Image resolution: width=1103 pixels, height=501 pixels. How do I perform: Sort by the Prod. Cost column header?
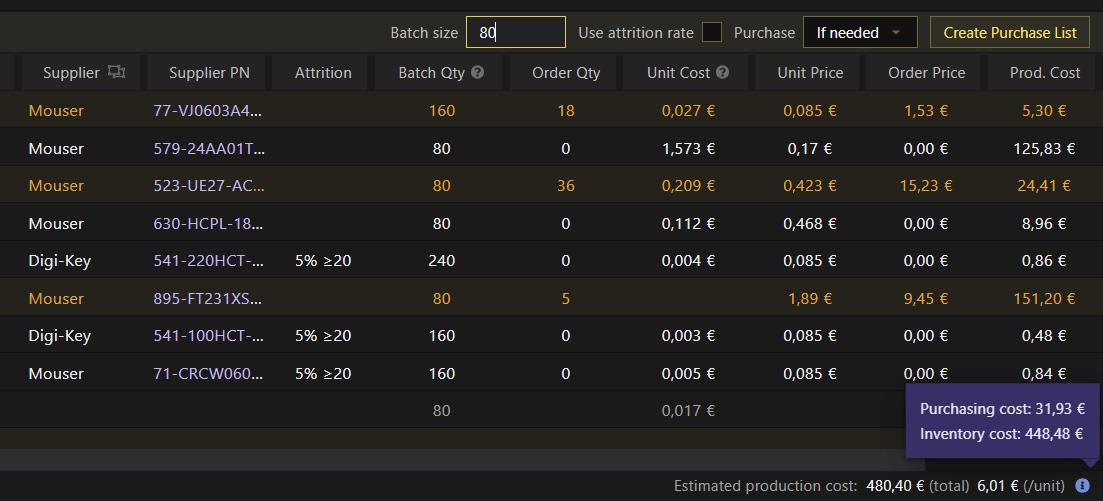(1044, 72)
